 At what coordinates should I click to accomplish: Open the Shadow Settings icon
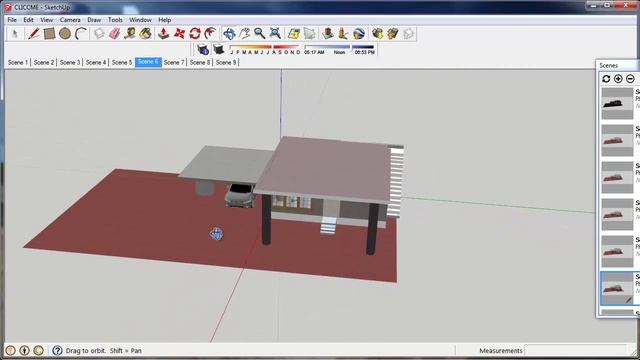click(x=203, y=49)
